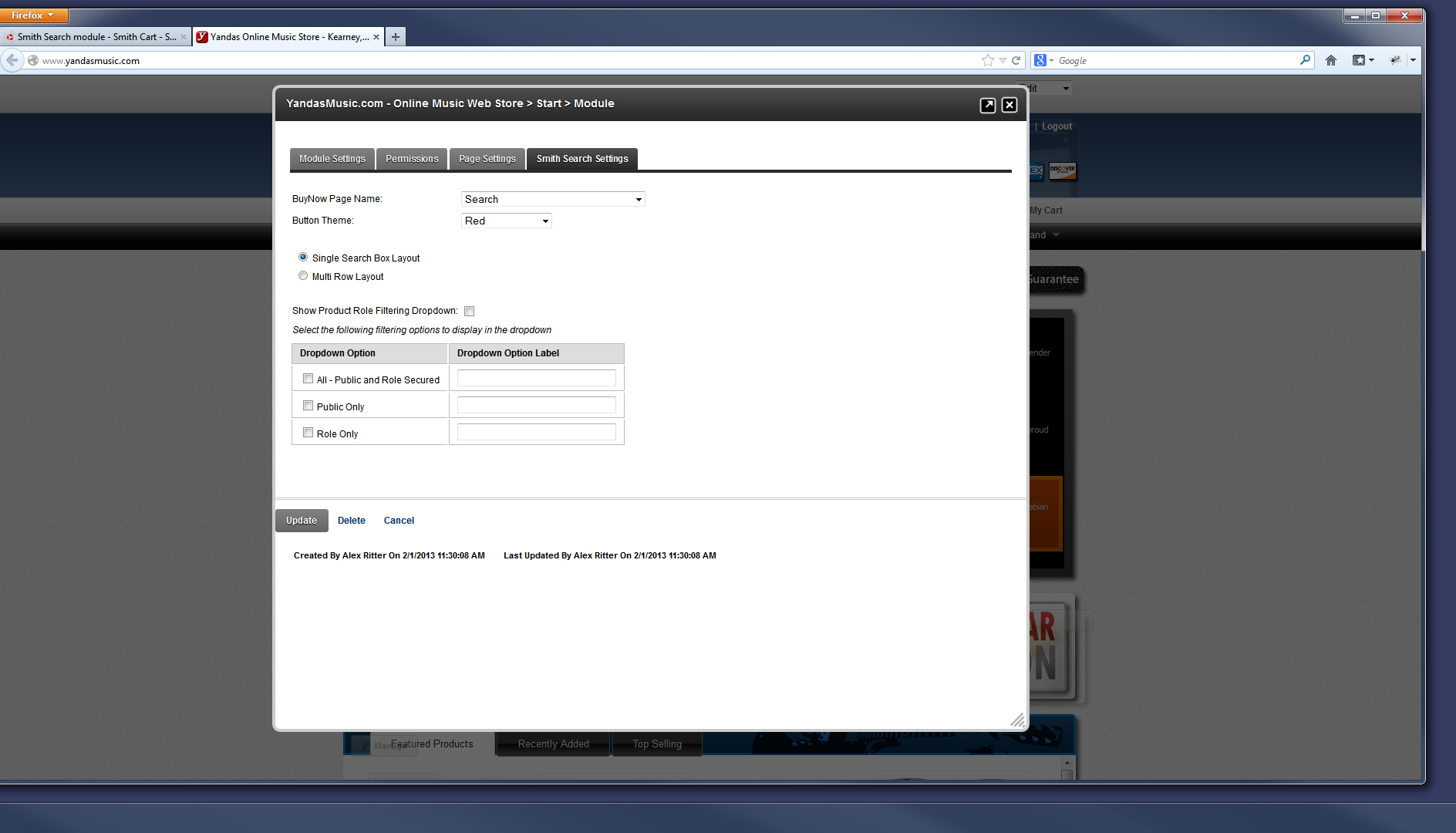The image size is (1456, 833).
Task: Reload the page with the refresh icon
Action: click(x=1016, y=60)
